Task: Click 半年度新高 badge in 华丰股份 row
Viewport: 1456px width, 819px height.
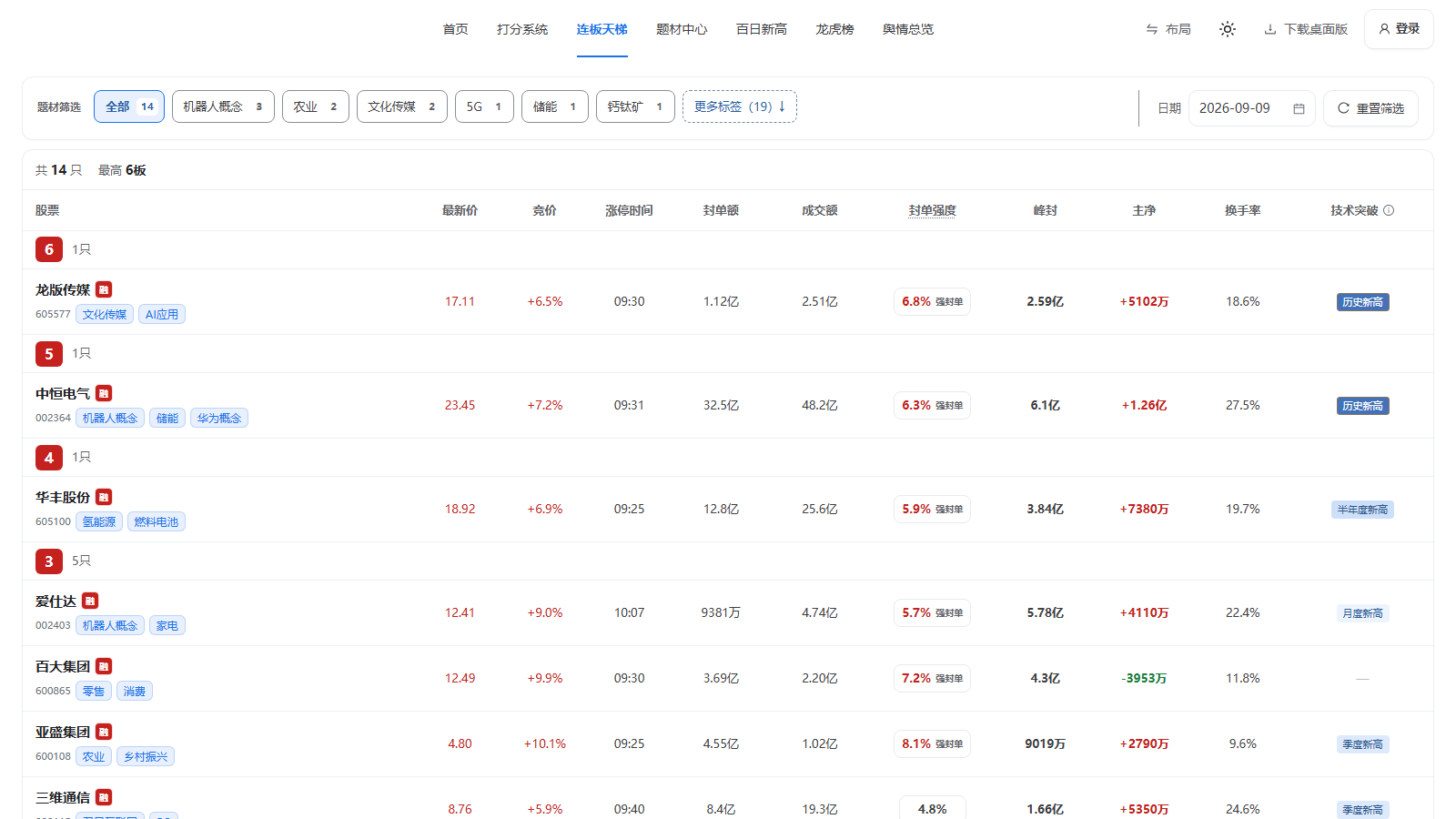Action: pyautogui.click(x=1362, y=510)
